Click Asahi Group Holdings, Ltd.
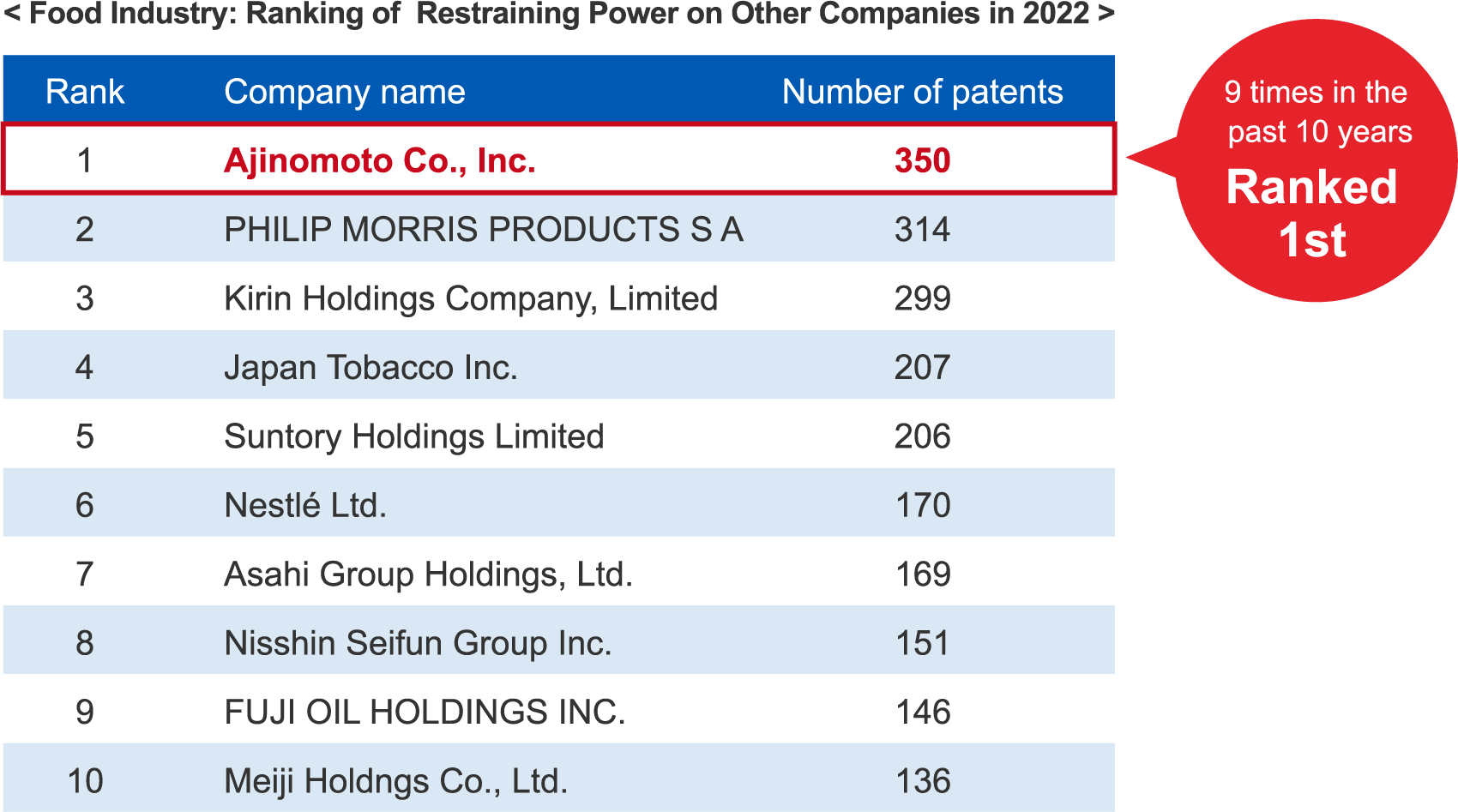The image size is (1458, 812). 428,574
